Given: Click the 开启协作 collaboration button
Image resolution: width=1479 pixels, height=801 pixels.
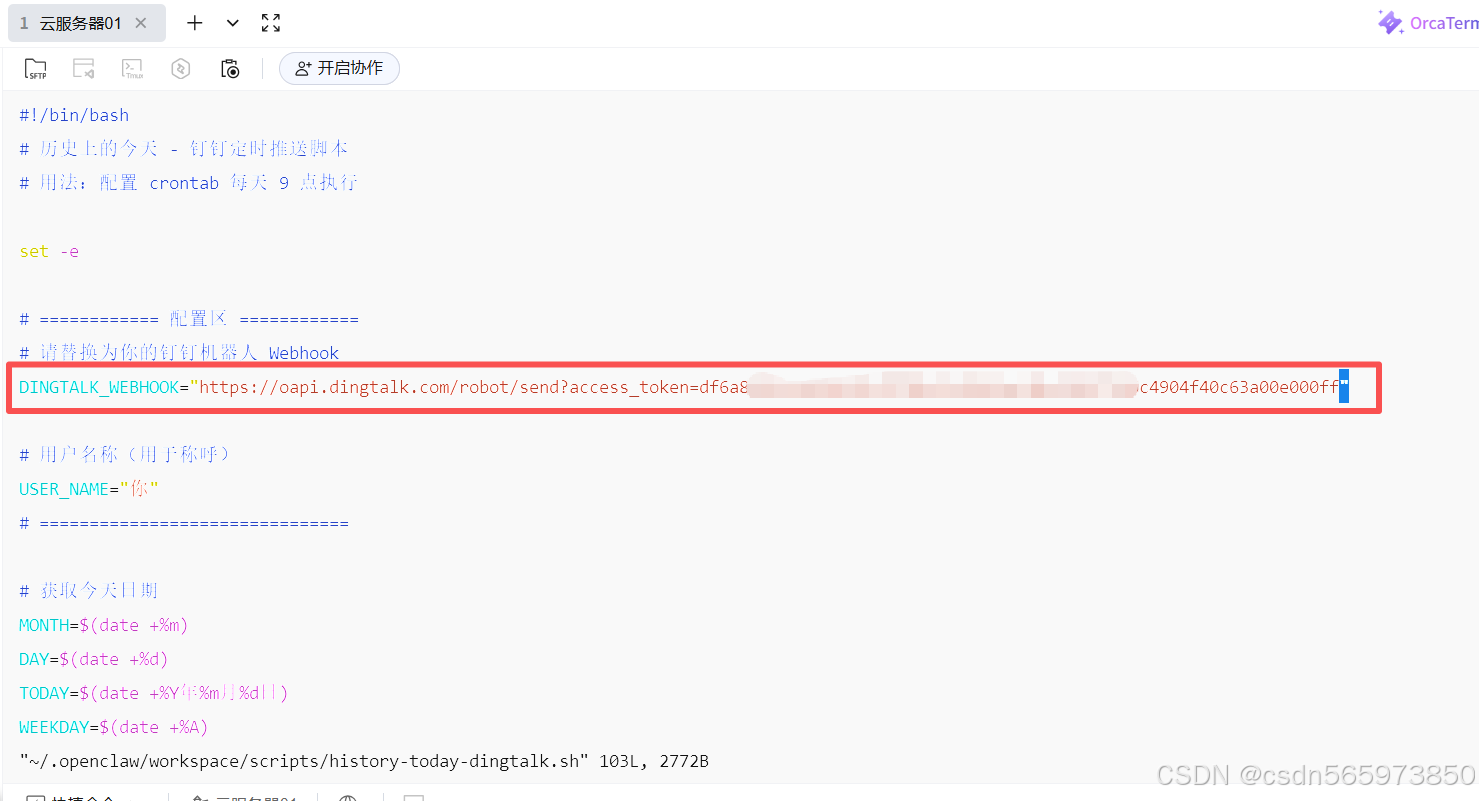Looking at the screenshot, I should tap(339, 68).
